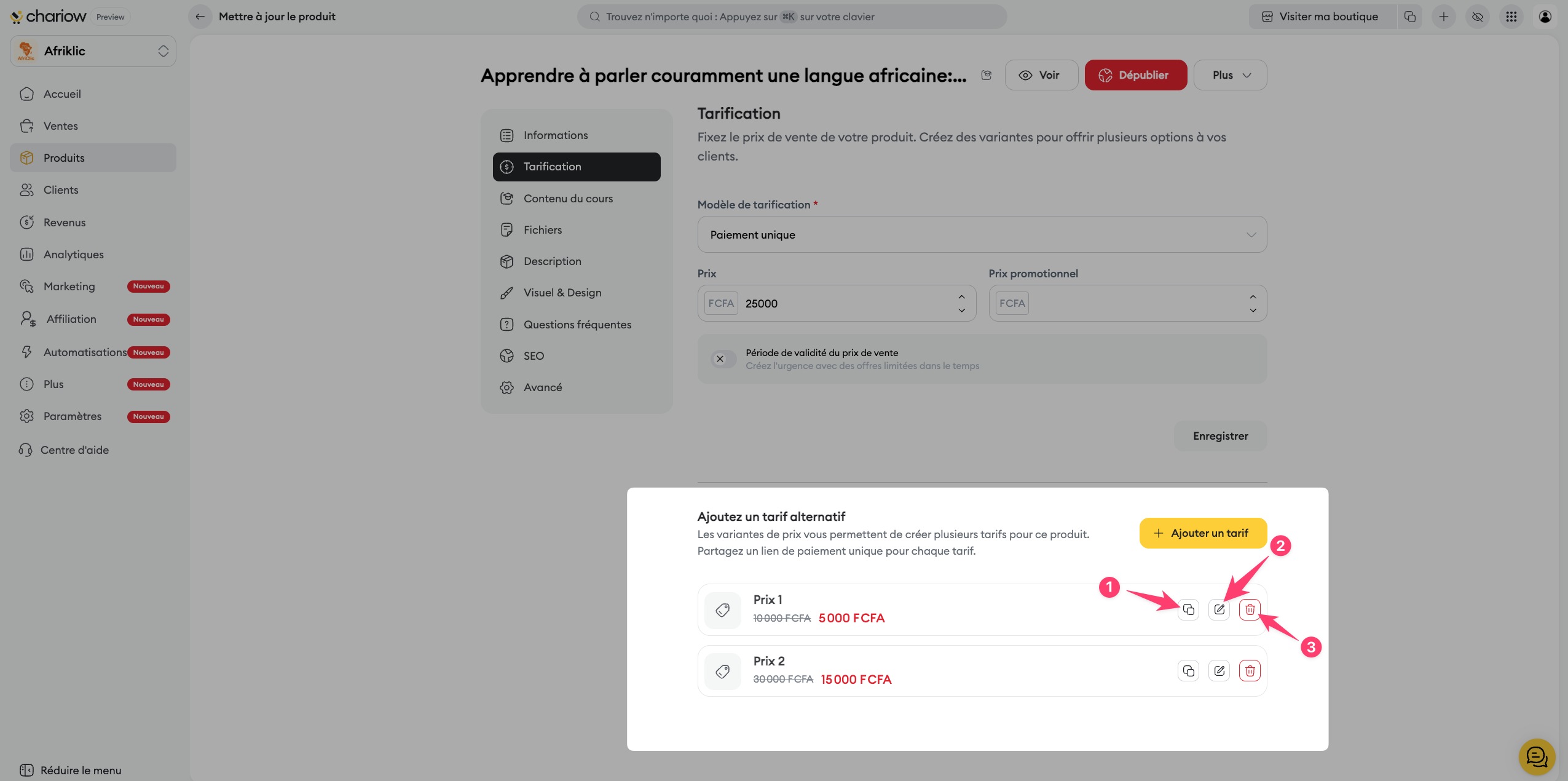Click the back arrow button
Viewport: 1568px width, 781px height.
[x=200, y=17]
